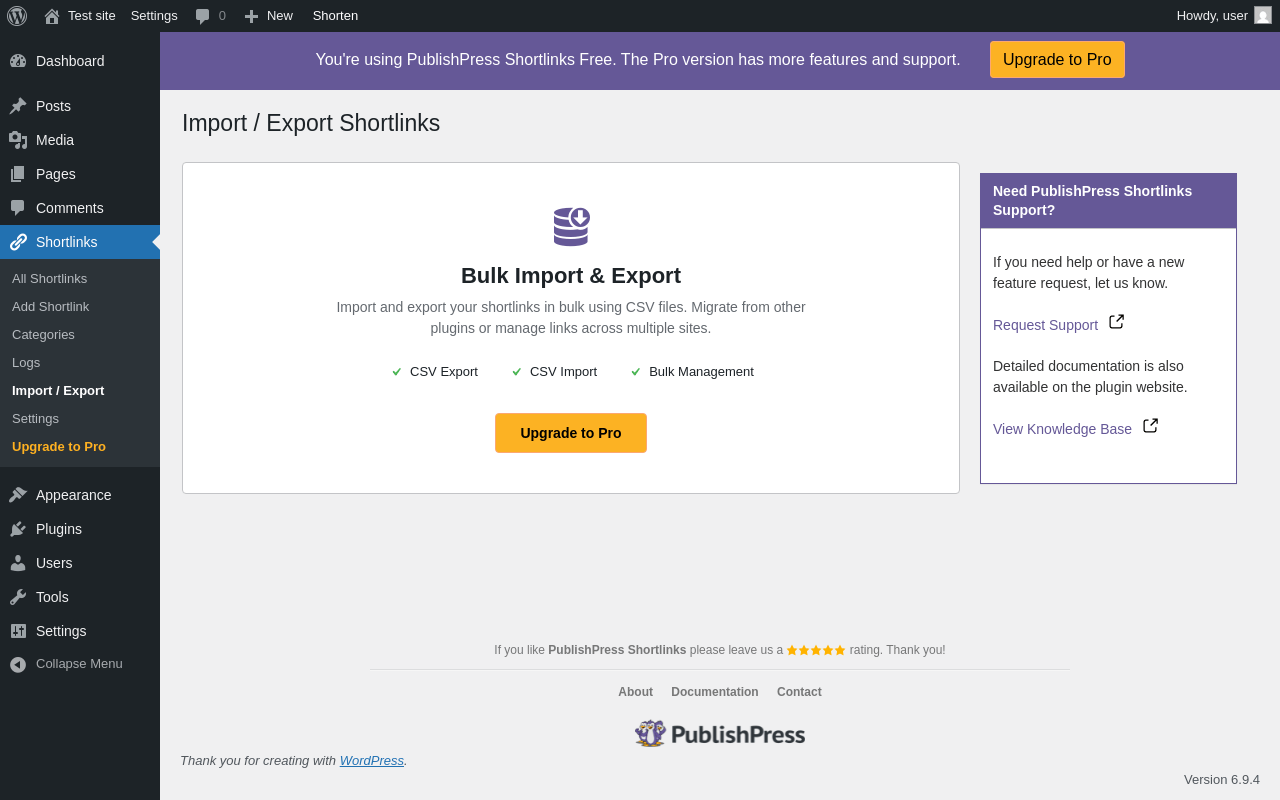
Task: Click external link icon beside Request Support
Action: coord(1116,322)
